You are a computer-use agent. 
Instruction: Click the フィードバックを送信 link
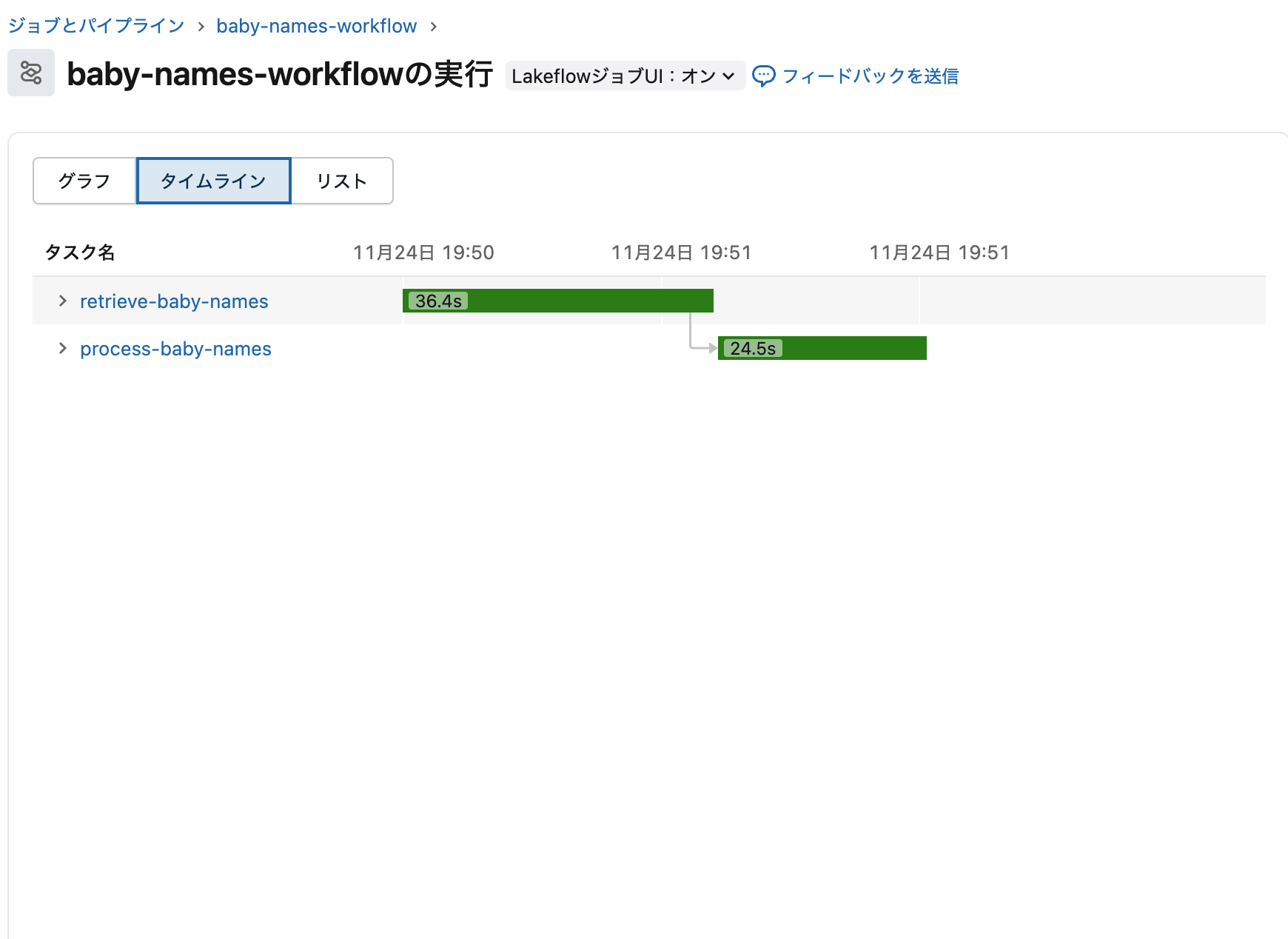(872, 75)
